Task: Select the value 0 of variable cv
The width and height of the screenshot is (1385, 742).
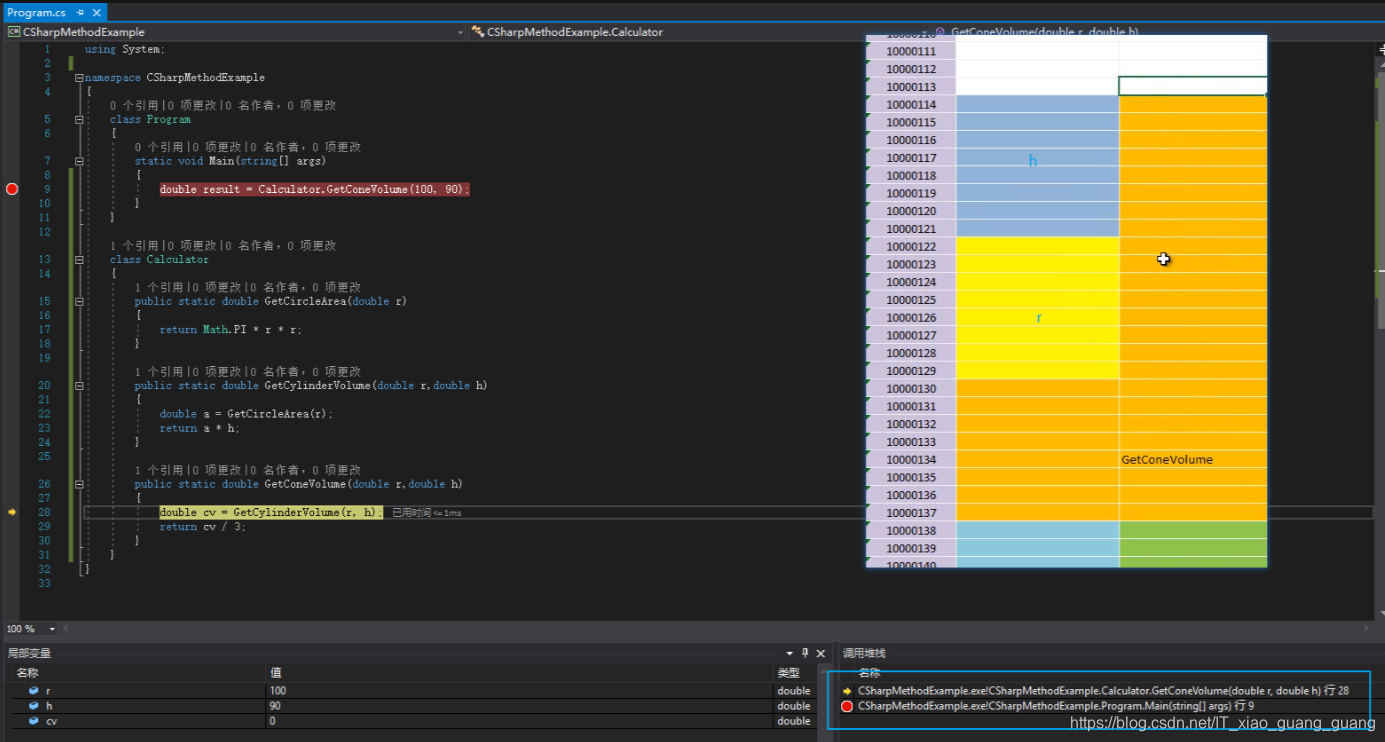Action: (x=273, y=721)
